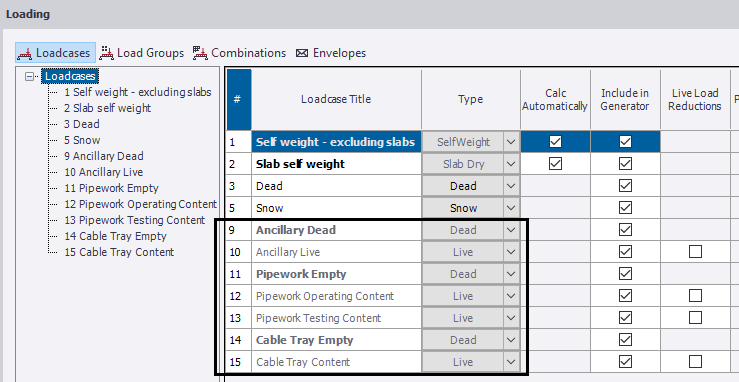Open Type dropdown for Pipework Testing Content
This screenshot has height=382, width=739.
(x=511, y=318)
